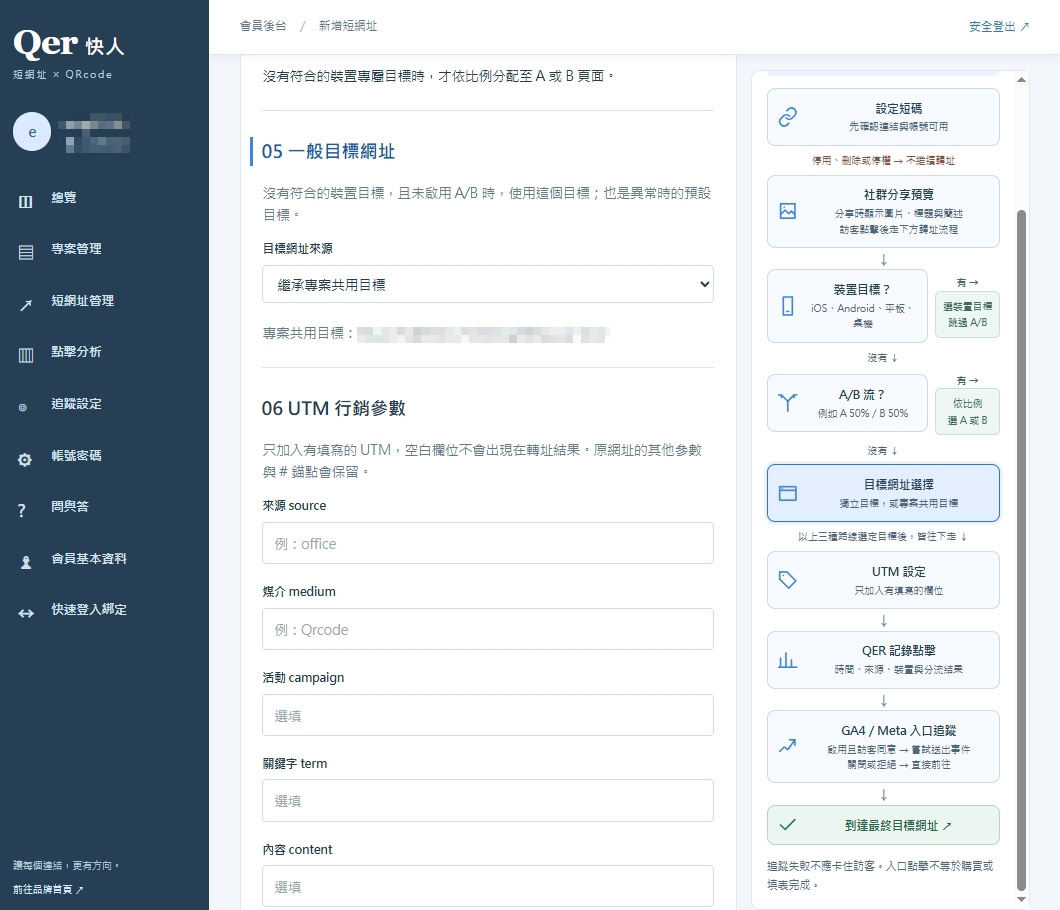Open 帳號密碼 settings page
This screenshot has width=1060, height=910.
[x=76, y=456]
